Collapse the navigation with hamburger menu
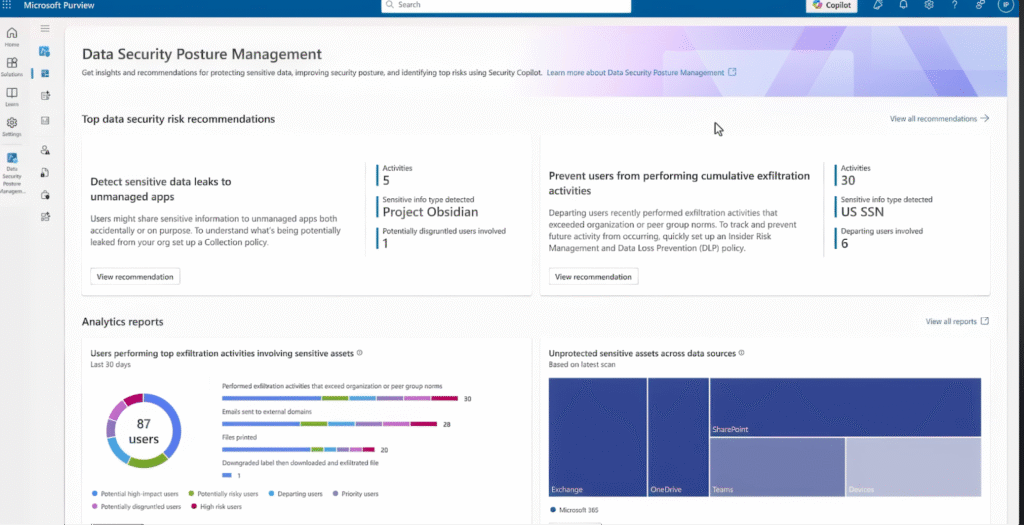Image resolution: width=1024 pixels, height=525 pixels. [x=45, y=29]
